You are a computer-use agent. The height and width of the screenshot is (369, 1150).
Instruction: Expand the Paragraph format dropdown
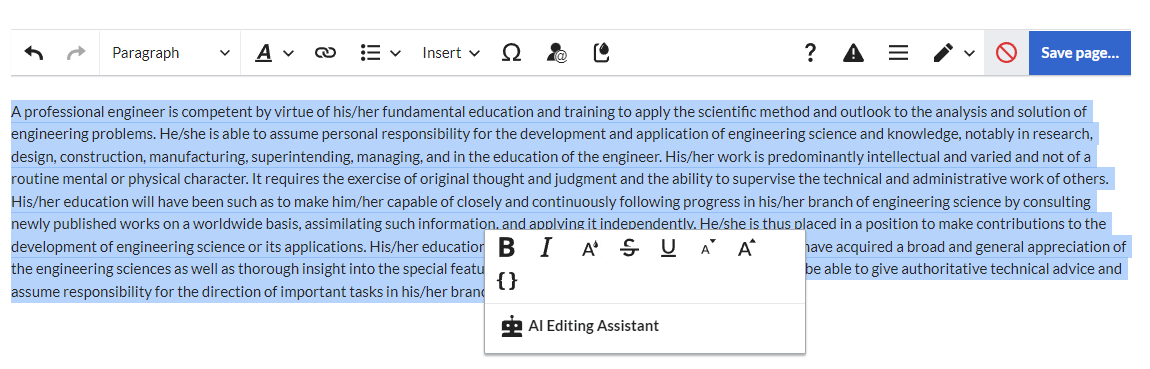click(x=170, y=53)
